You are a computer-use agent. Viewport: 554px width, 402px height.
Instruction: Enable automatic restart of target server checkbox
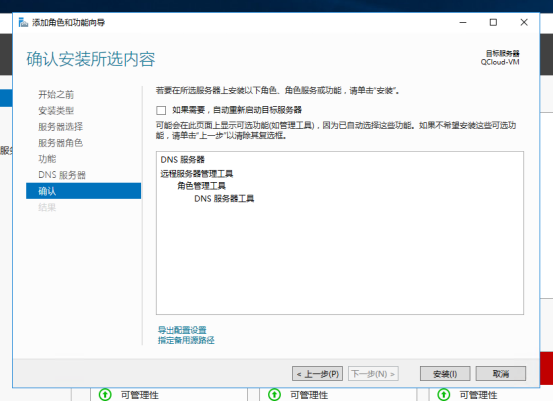[x=161, y=110]
